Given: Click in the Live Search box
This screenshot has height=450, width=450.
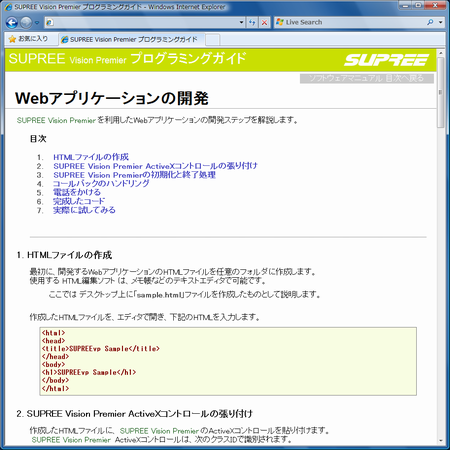Looking at the screenshot, I should click(x=350, y=22).
